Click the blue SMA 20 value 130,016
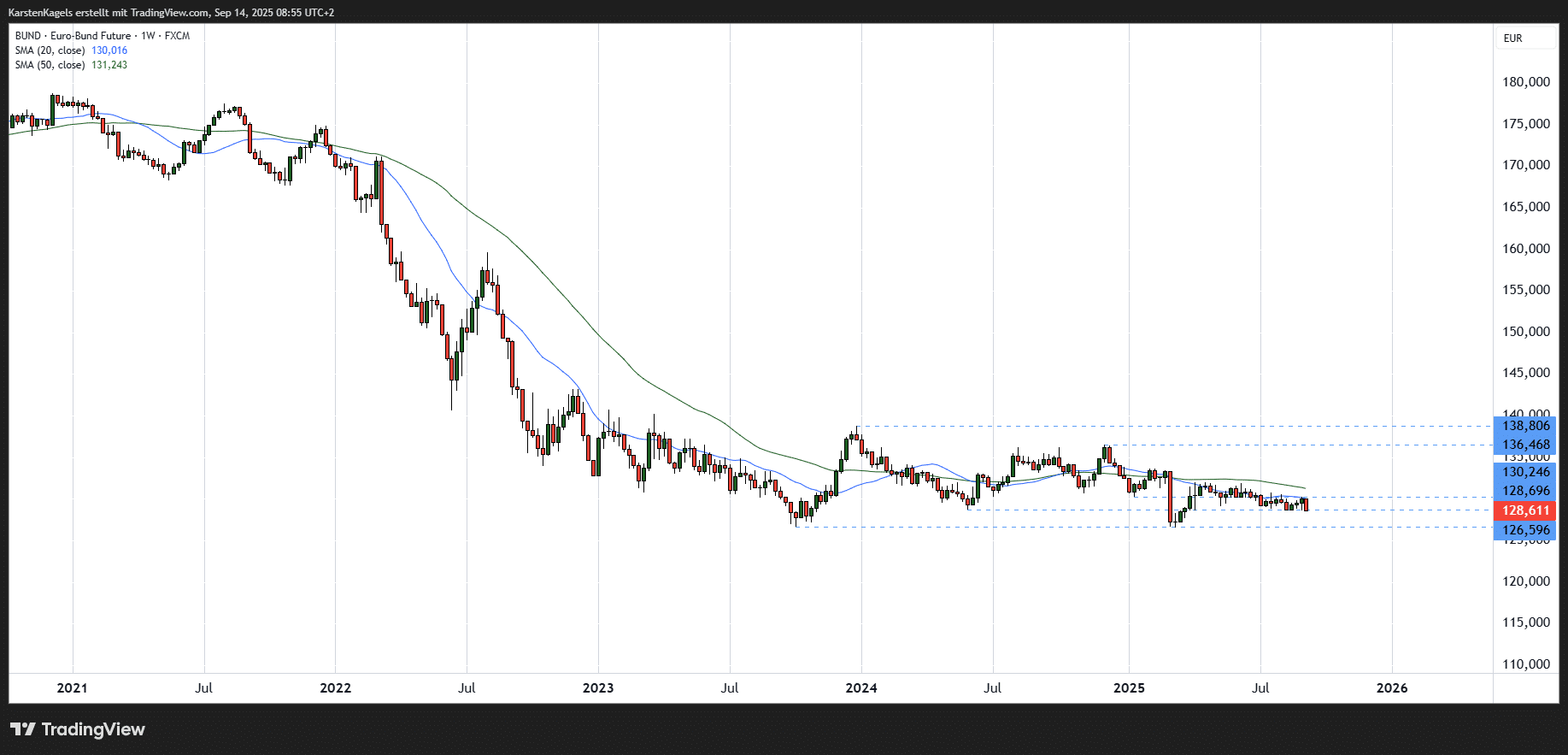The height and width of the screenshot is (755, 1568). (109, 50)
